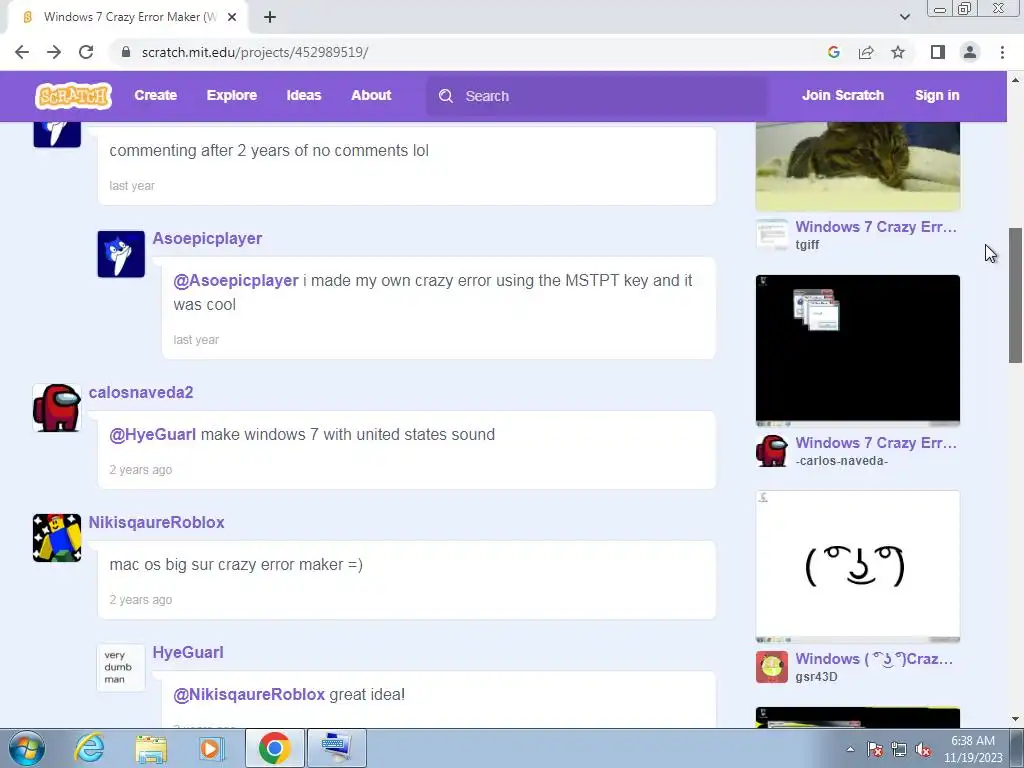Open tgiff's Windows 7 Crazy Err... remix title
Viewport: 1024px width, 768px height.
coord(876,227)
